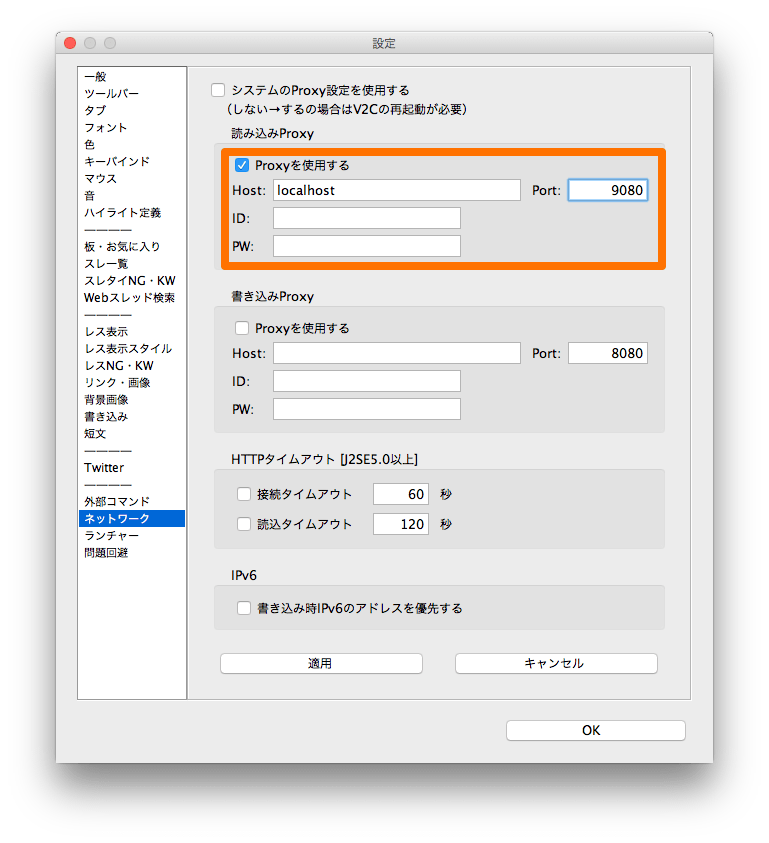
Task: Select 外部コマンド in the settings list
Action: tap(132, 502)
